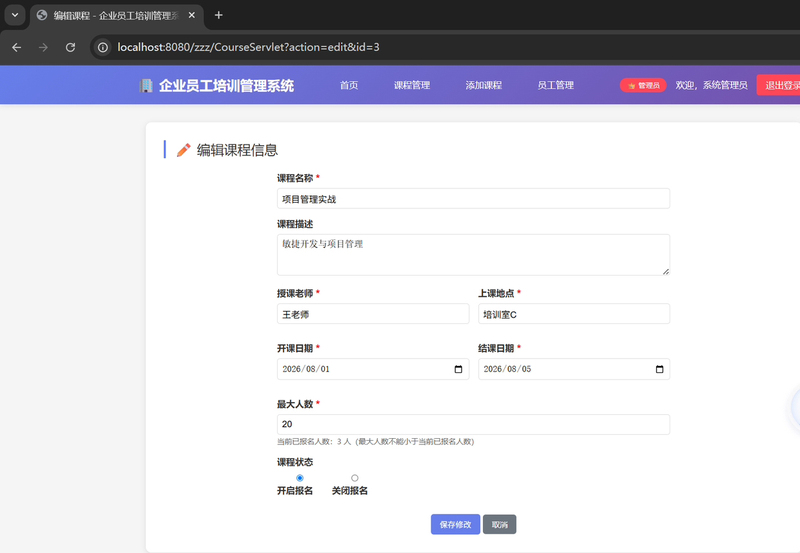Focus the 课程名称 input field
The image size is (800, 553).
(473, 198)
